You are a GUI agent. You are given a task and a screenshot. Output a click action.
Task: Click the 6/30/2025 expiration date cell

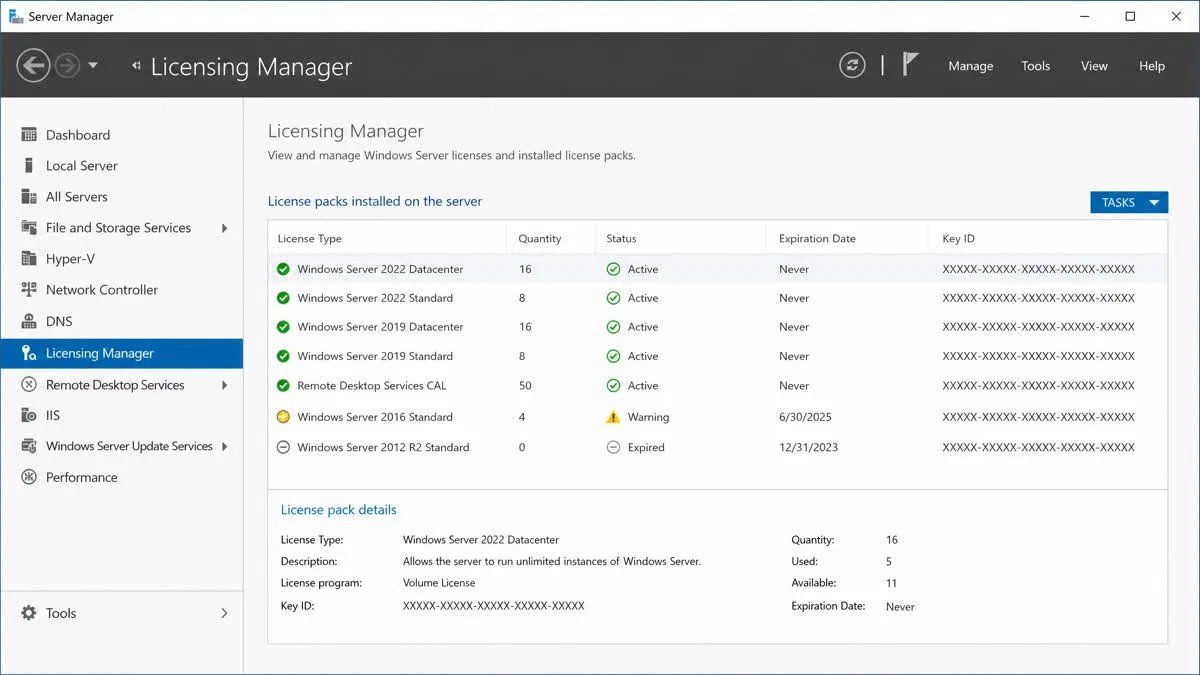tap(805, 417)
